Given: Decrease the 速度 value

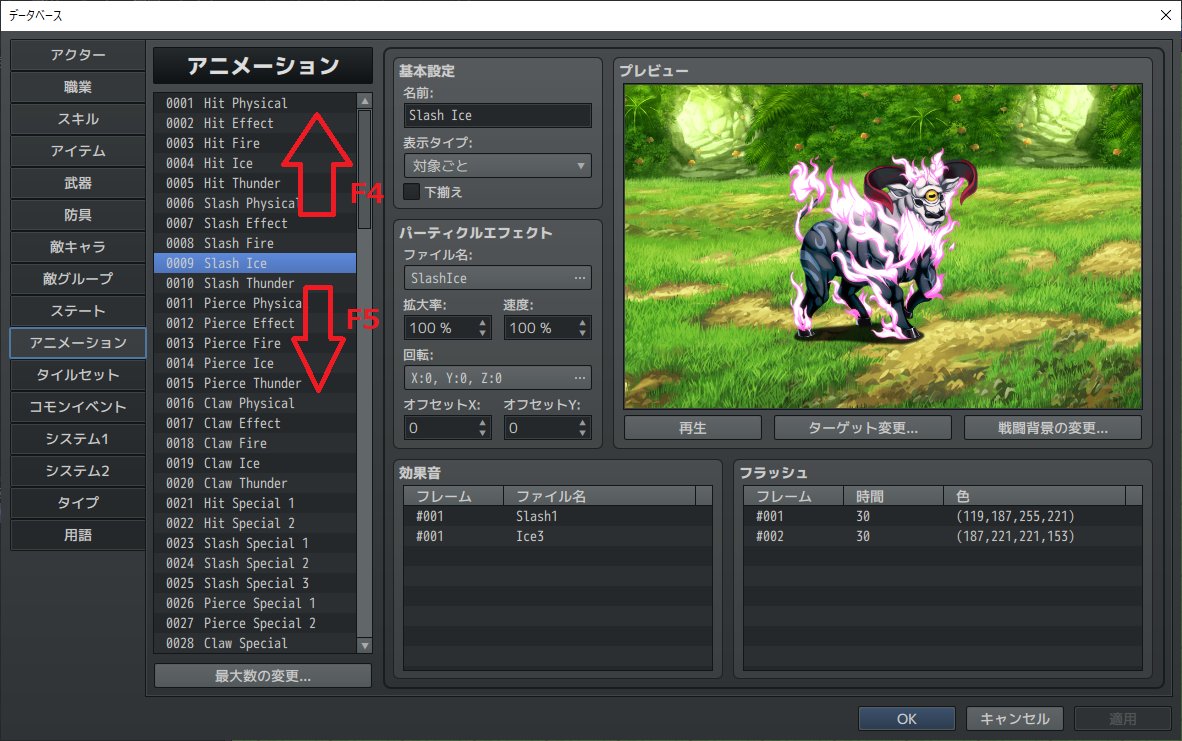Looking at the screenshot, I should 583,332.
